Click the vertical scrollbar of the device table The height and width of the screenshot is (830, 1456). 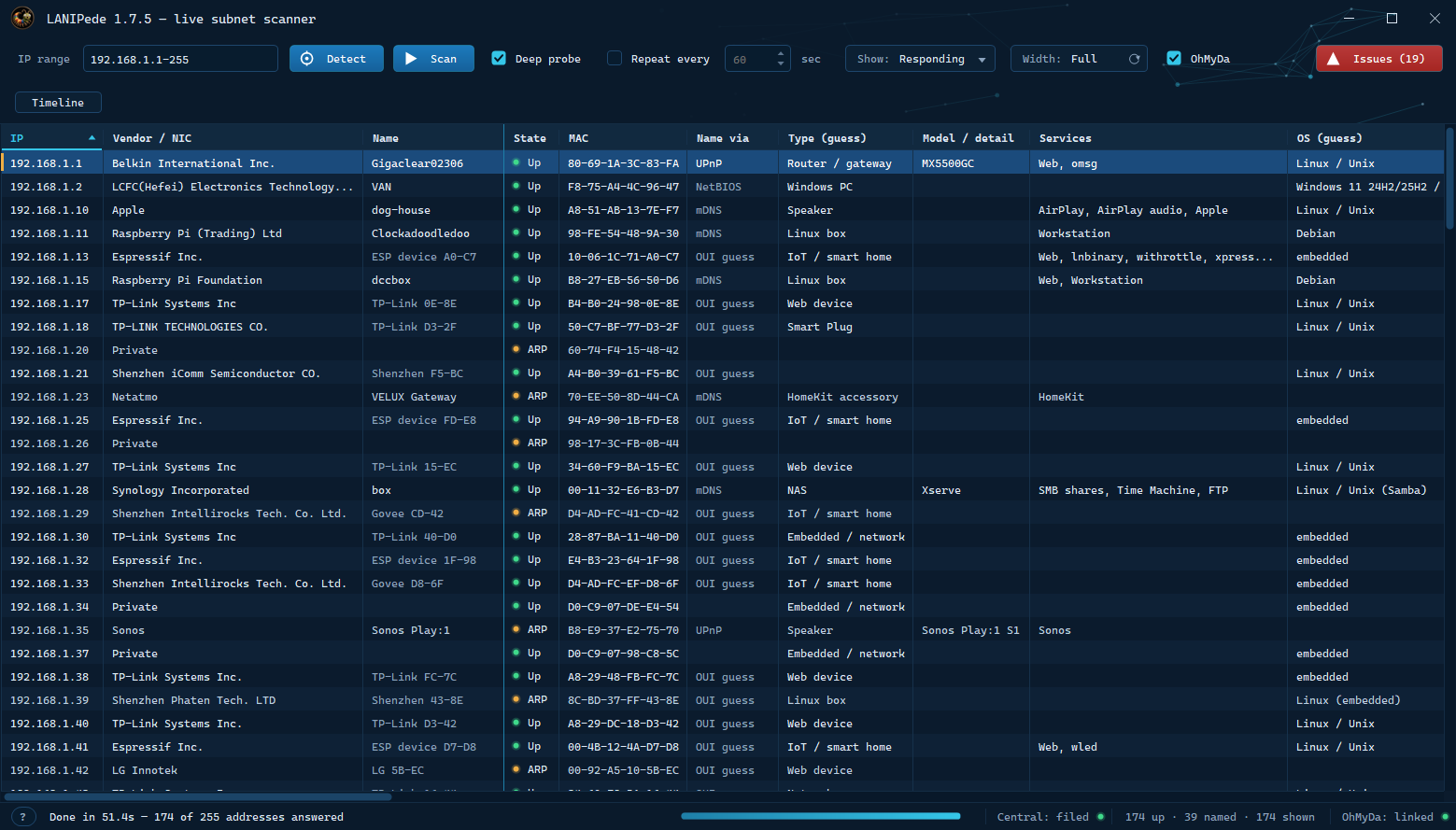[x=1449, y=177]
